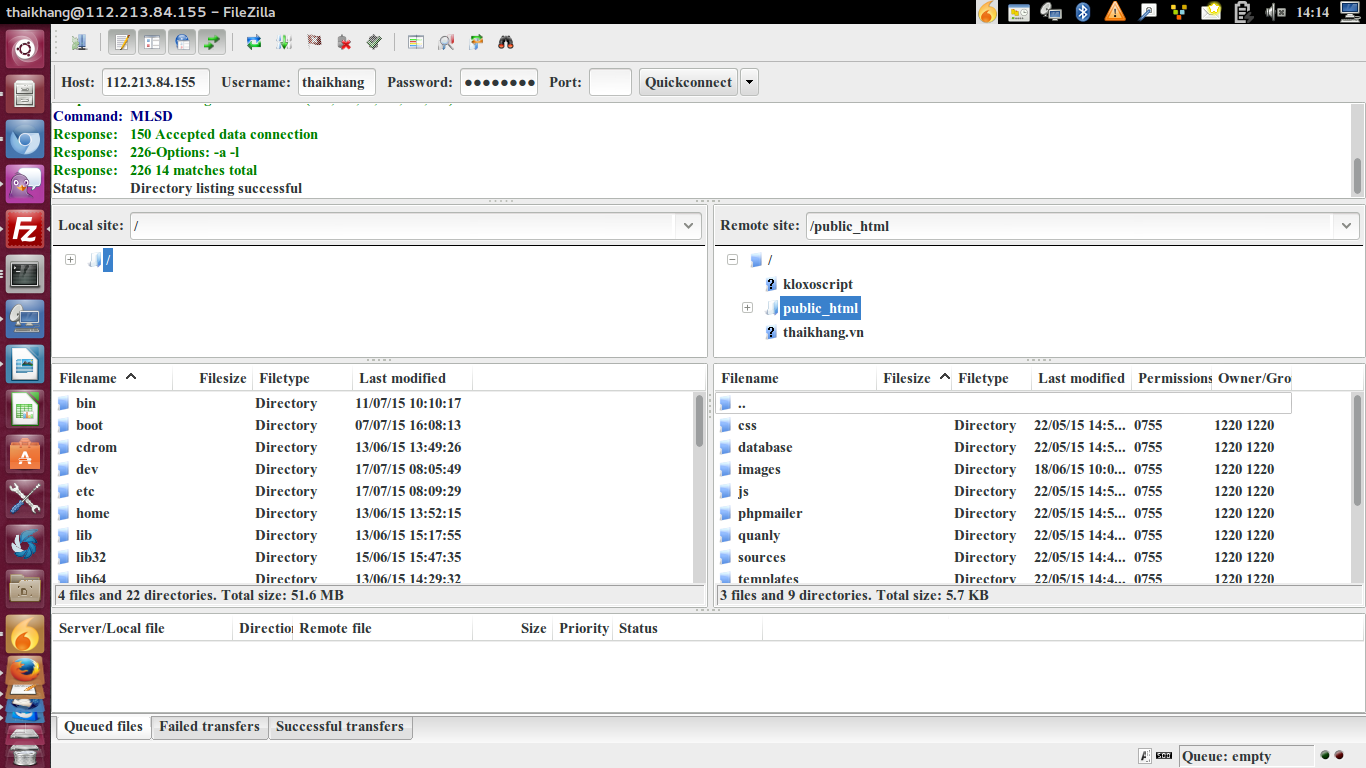Select thaikhang.vn in the remote tree

(823, 332)
